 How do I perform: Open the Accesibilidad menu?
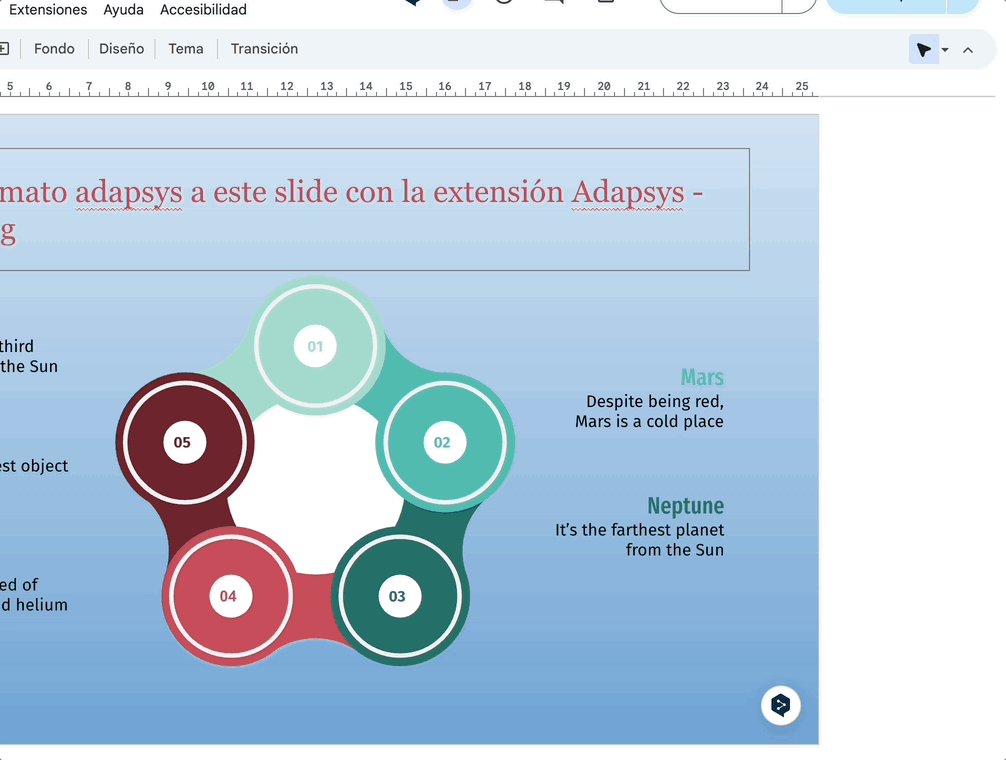coord(203,10)
